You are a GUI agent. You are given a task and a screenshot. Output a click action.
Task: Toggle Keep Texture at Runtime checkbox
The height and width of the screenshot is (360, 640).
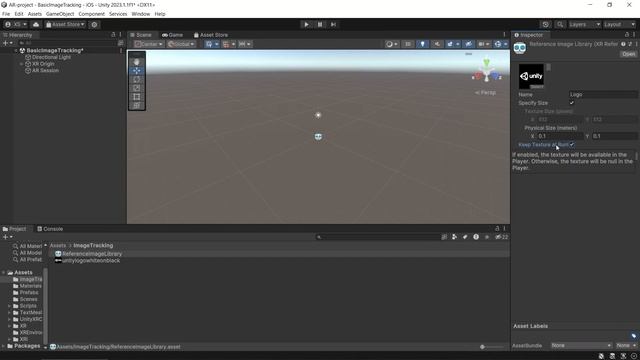572,144
